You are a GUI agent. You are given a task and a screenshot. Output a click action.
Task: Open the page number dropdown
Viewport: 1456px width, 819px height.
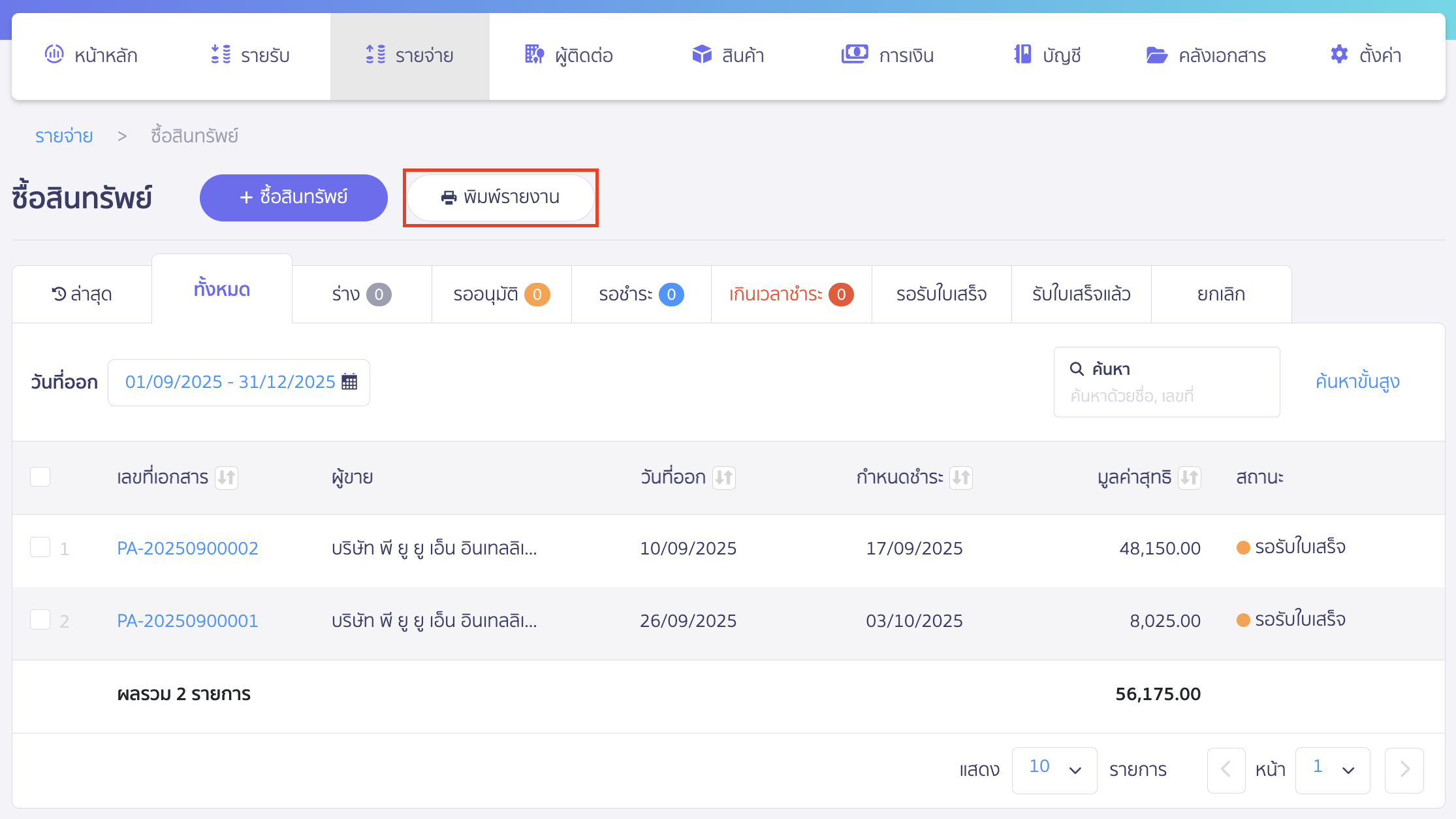1332,770
